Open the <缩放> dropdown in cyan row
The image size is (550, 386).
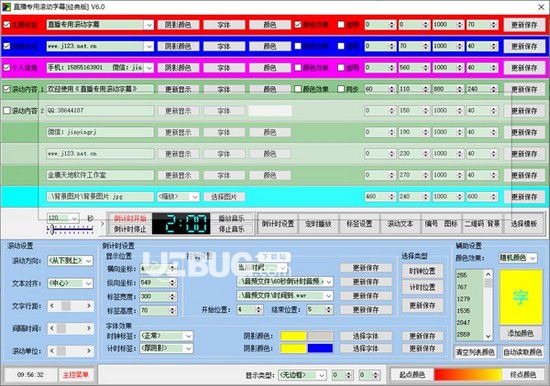click(x=195, y=197)
